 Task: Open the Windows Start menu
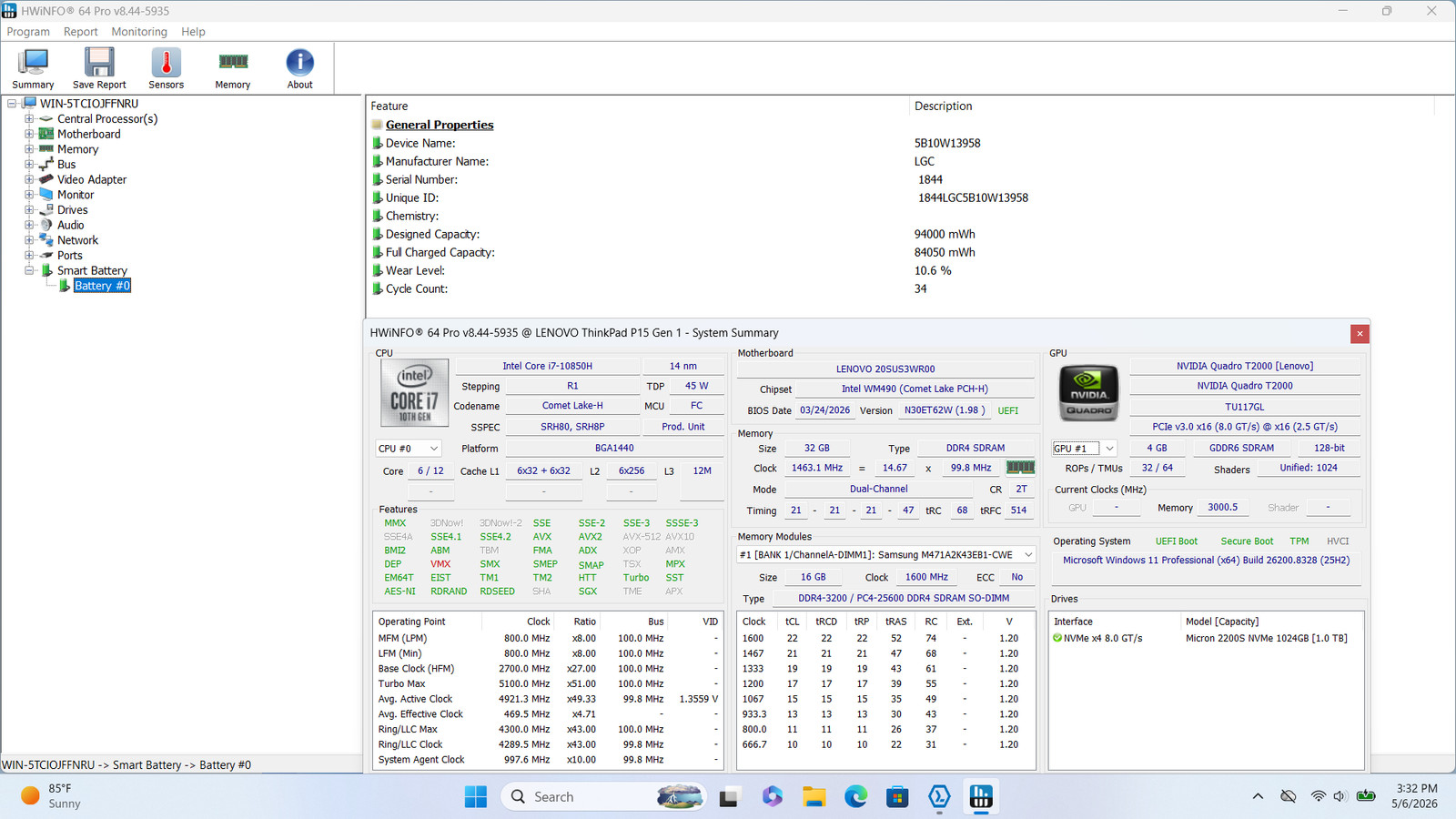pos(476,797)
